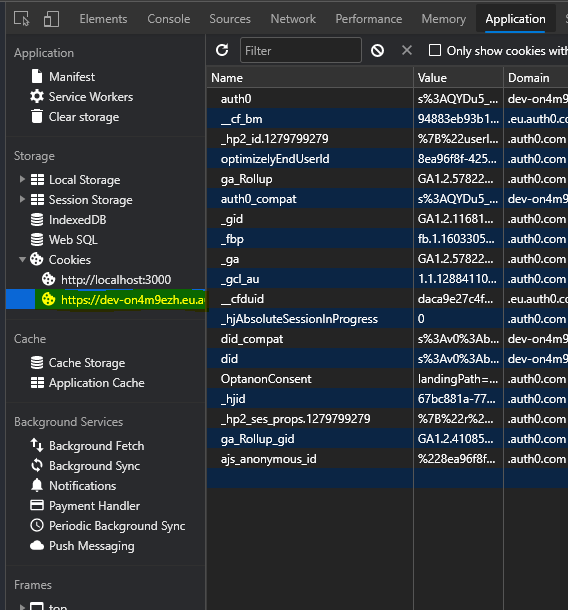
Task: Select https://dev-on4m9ezh.eu cookies entry
Action: pyautogui.click(x=133, y=300)
